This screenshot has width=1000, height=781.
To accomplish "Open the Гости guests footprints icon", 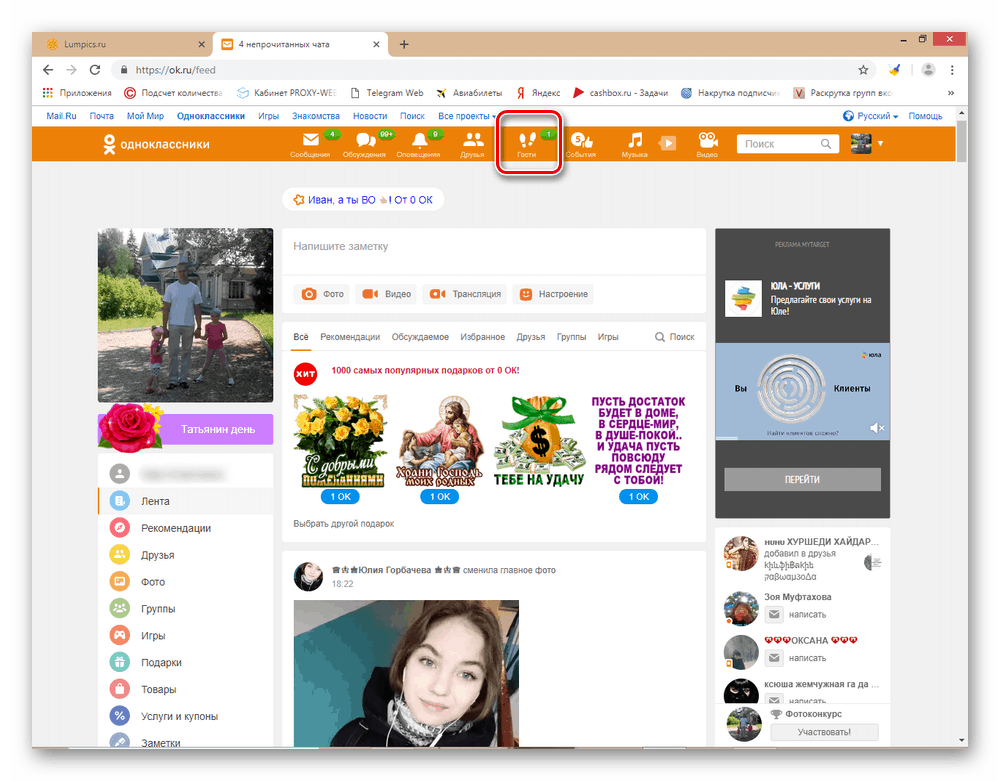I will coord(527,144).
